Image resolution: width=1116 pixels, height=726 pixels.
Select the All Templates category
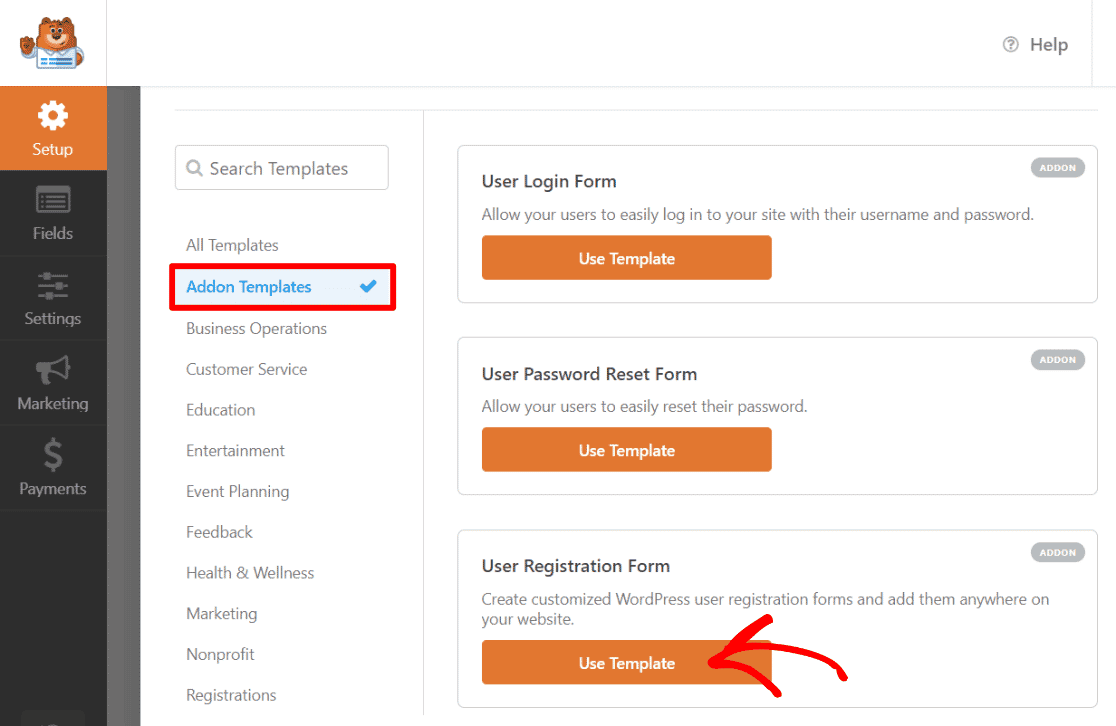(x=232, y=245)
